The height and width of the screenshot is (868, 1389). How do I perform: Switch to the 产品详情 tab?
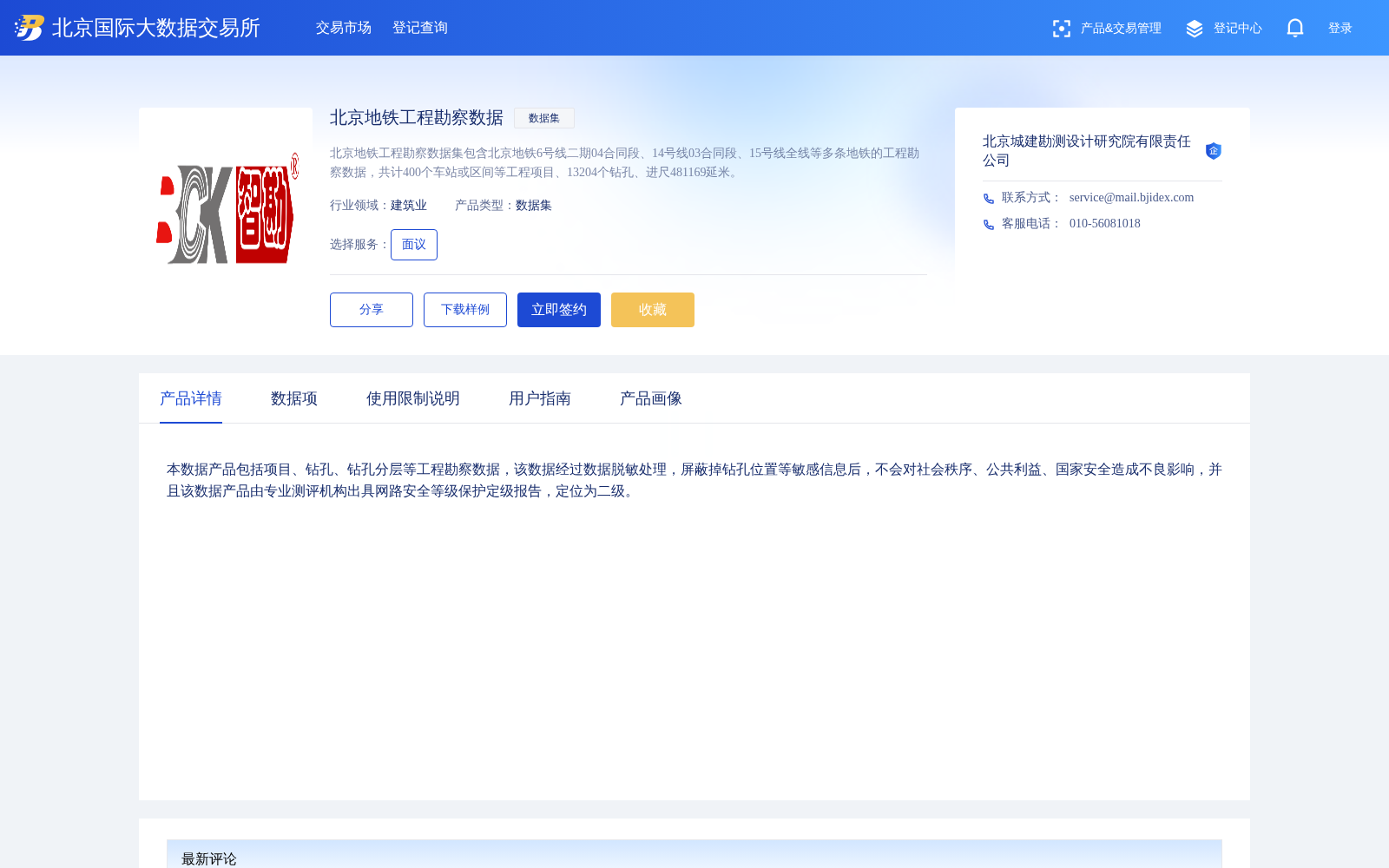coord(191,398)
